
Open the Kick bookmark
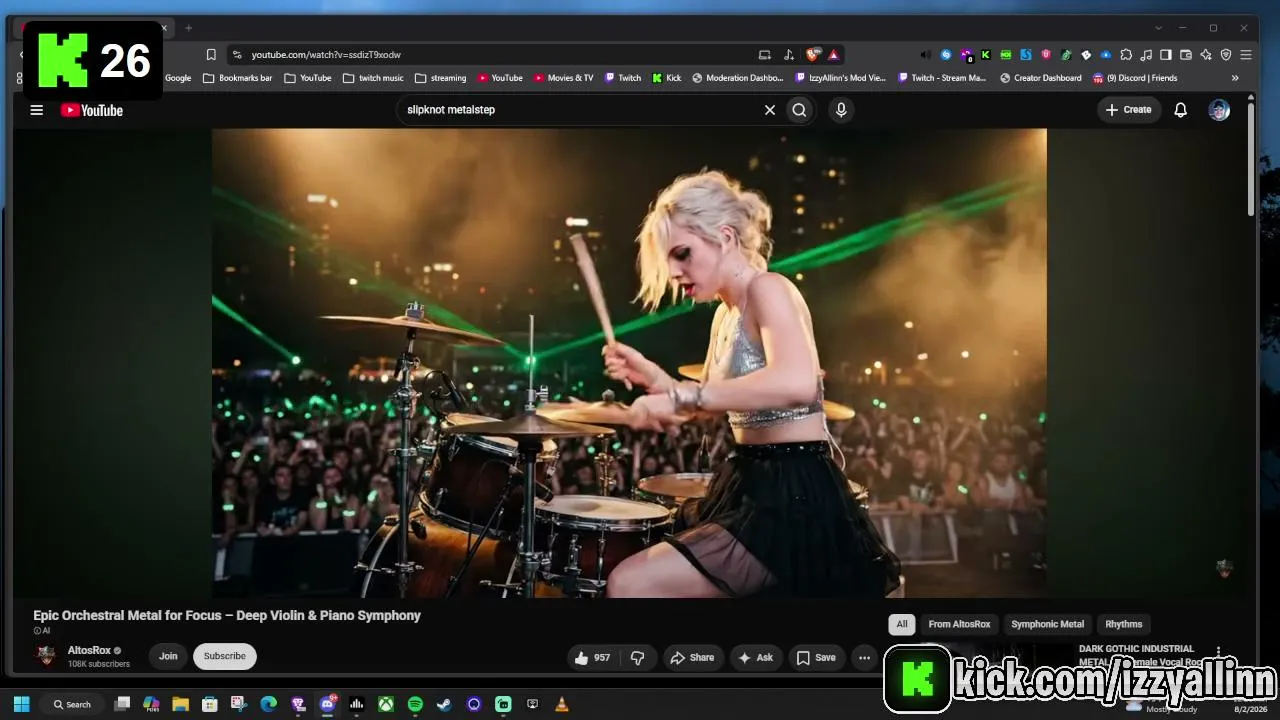coord(667,78)
